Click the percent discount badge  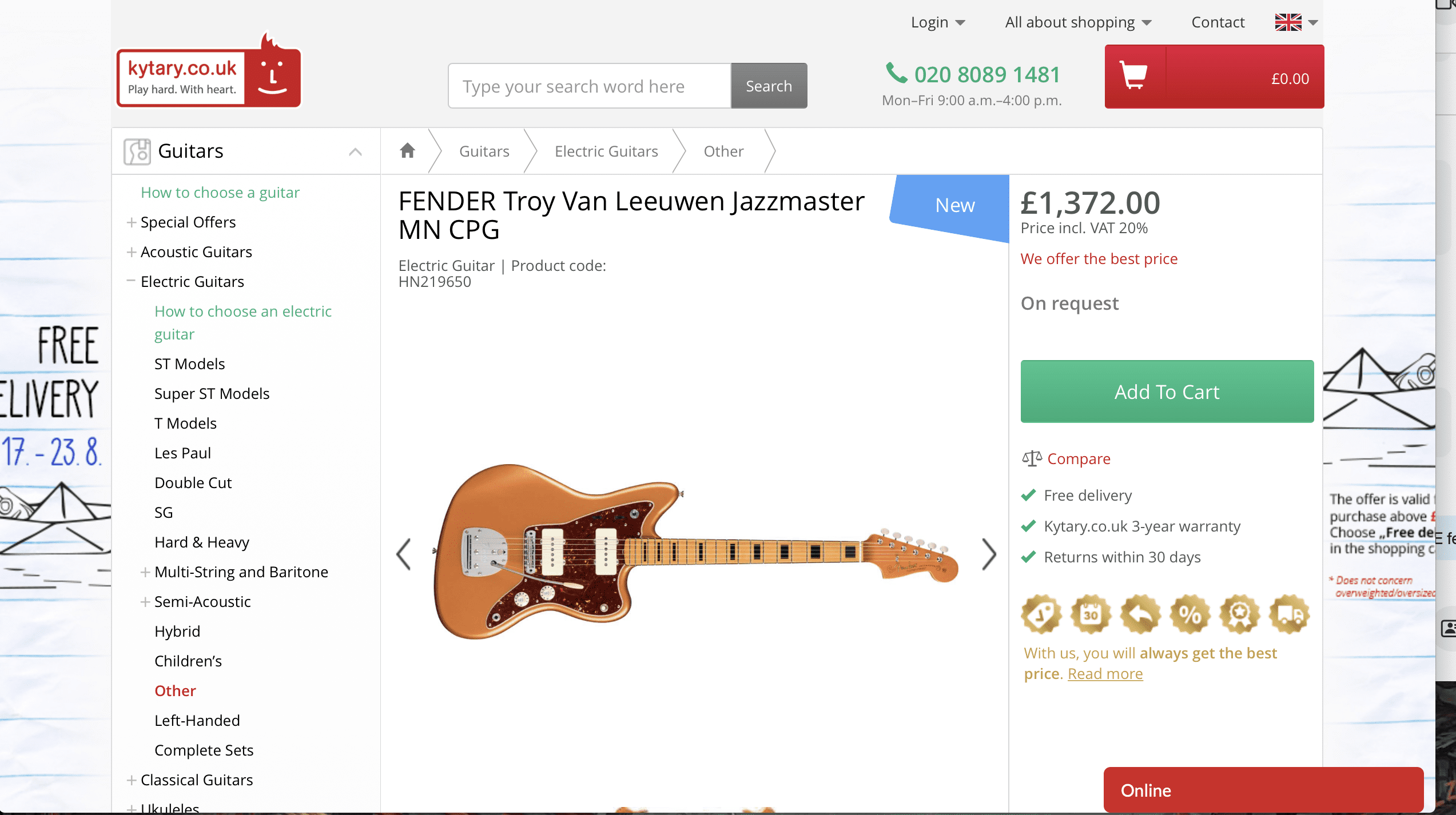tap(1190, 615)
